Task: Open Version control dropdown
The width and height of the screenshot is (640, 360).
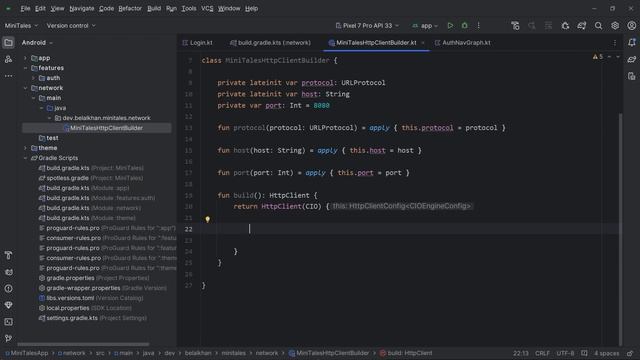Action: pyautogui.click(x=71, y=26)
